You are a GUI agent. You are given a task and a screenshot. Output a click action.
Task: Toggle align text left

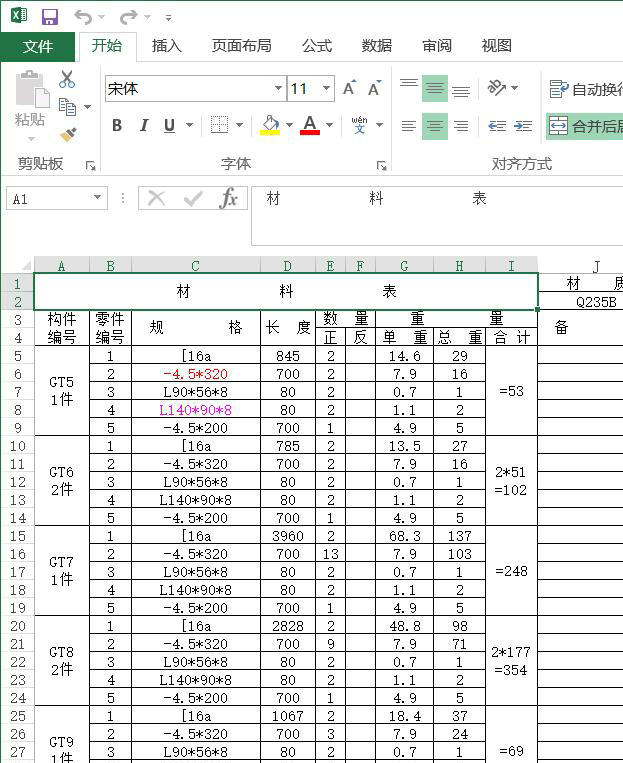(x=409, y=126)
